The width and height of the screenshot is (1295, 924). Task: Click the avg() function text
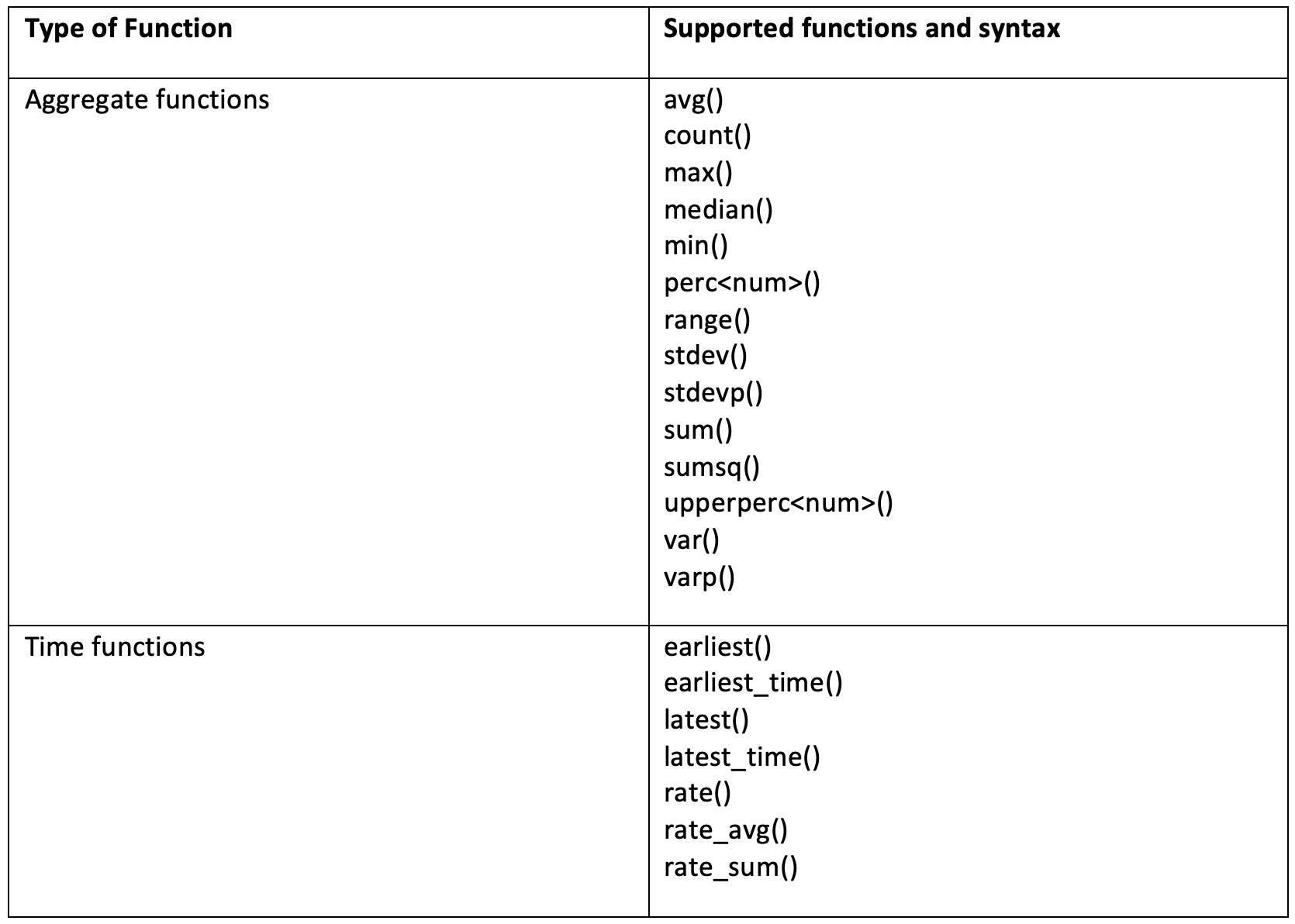693,100
